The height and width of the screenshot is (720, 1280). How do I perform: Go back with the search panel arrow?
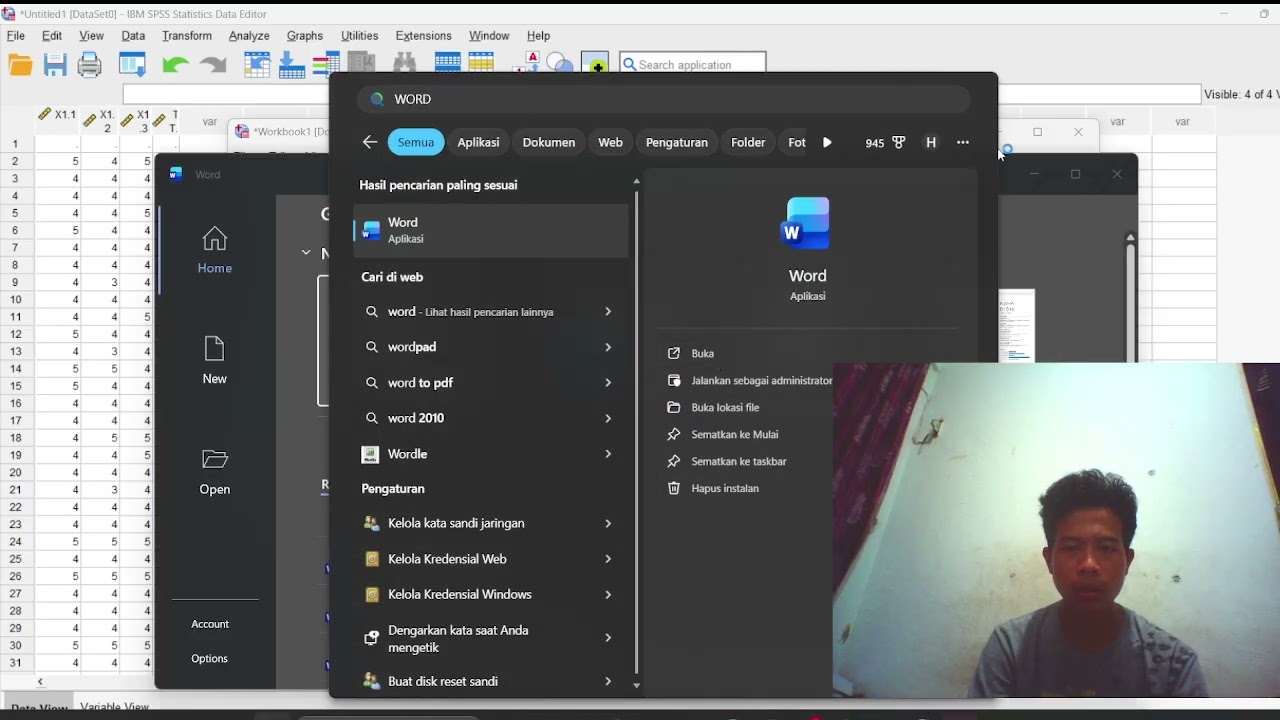point(370,142)
